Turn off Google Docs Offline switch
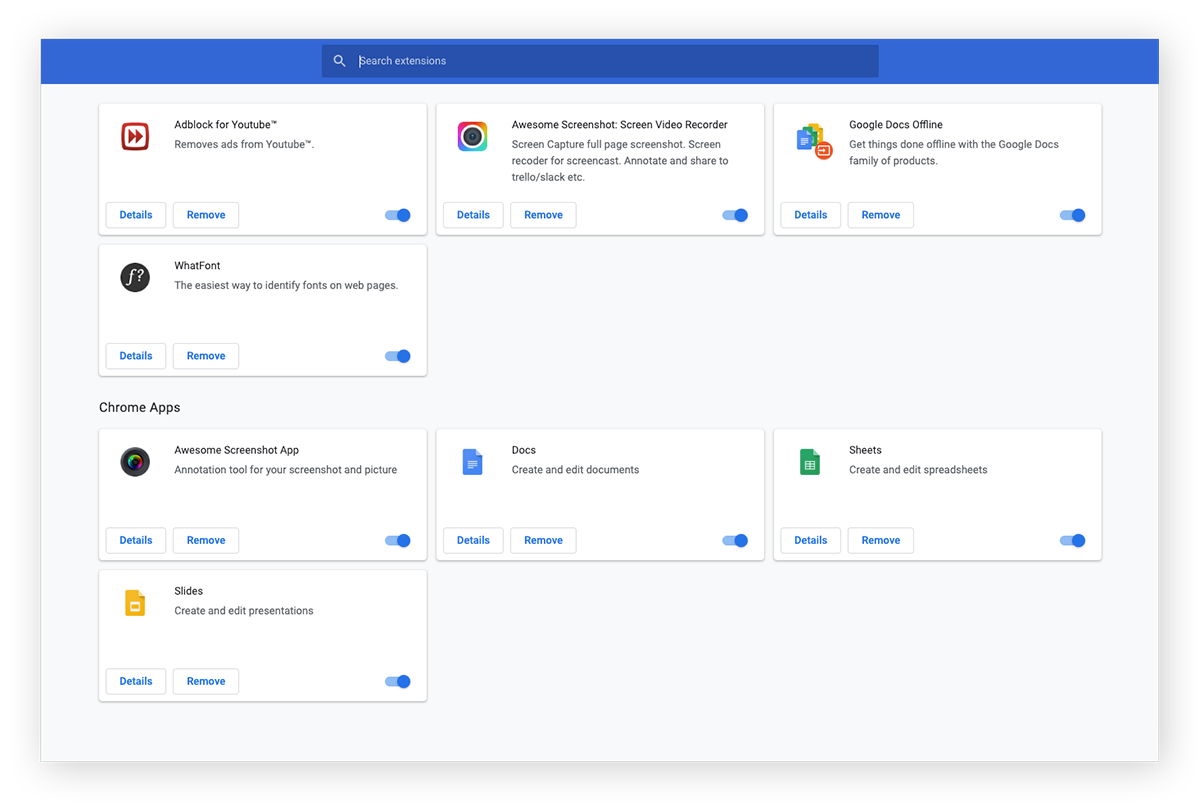1200x802 pixels. [1072, 215]
